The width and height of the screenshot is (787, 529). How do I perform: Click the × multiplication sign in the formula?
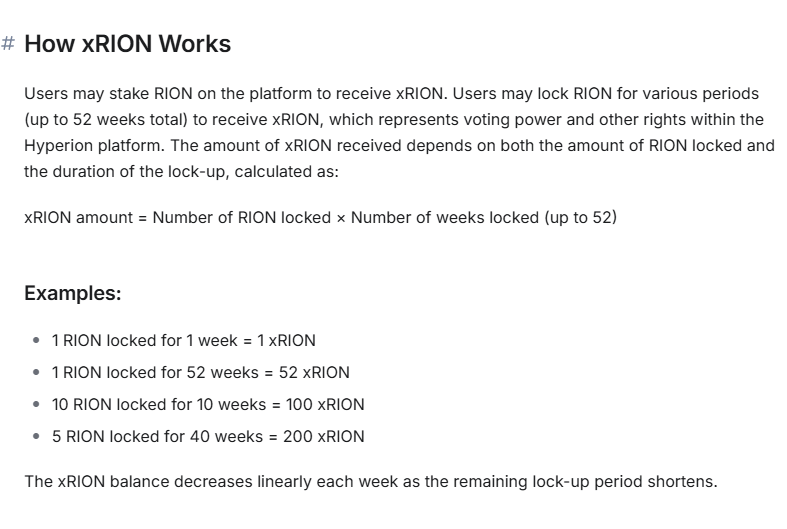click(340, 216)
